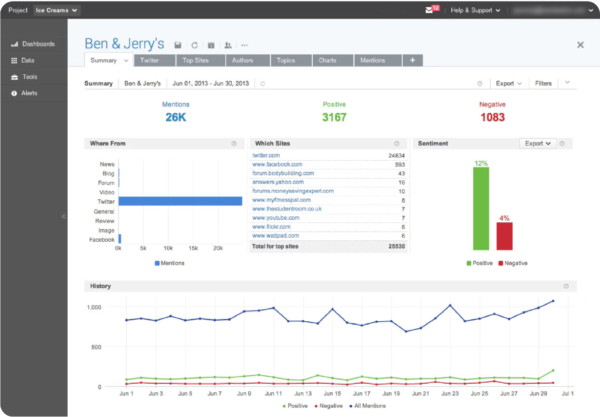Viewport: 600px width, 417px height.
Task: Switch to the Authors tab
Action: (248, 60)
